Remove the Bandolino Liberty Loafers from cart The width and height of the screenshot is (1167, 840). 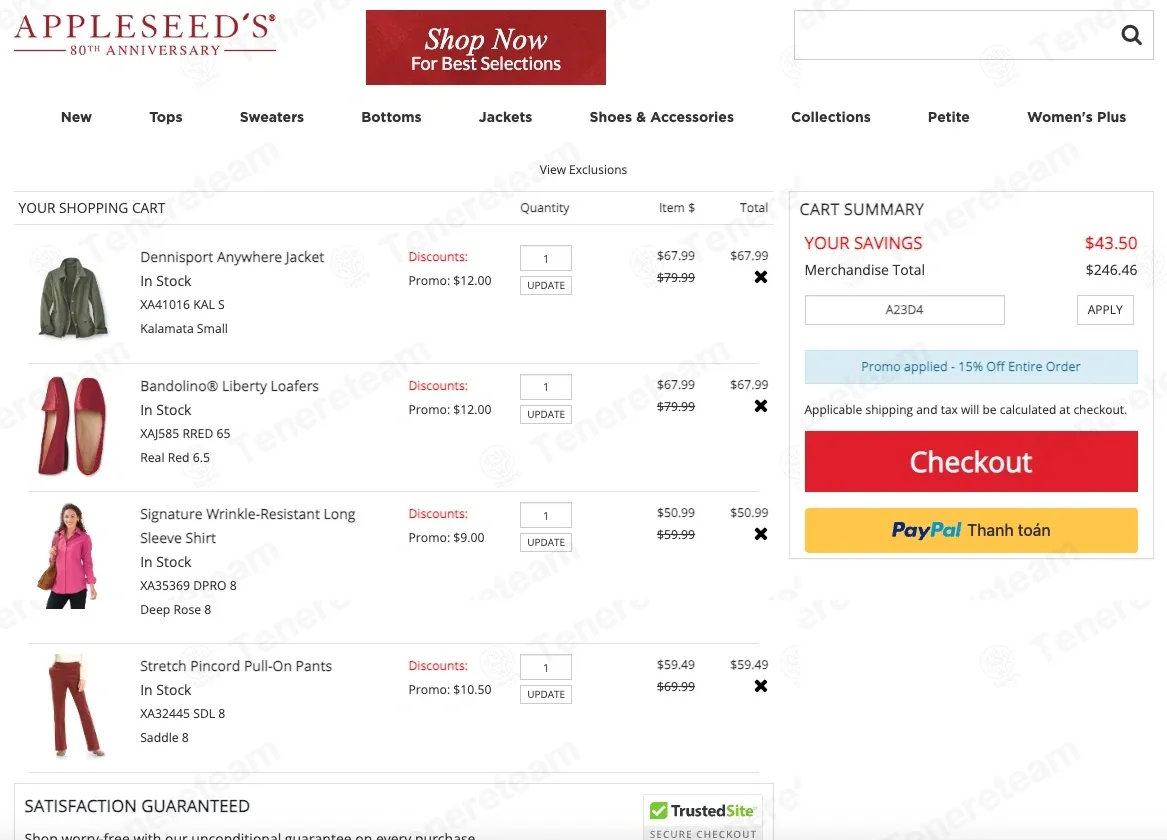pos(761,406)
